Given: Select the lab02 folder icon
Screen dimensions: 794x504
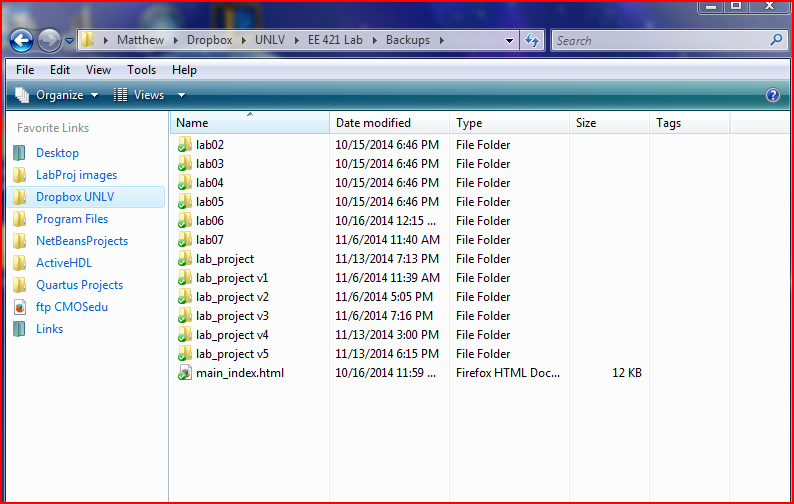Looking at the screenshot, I should pos(185,145).
